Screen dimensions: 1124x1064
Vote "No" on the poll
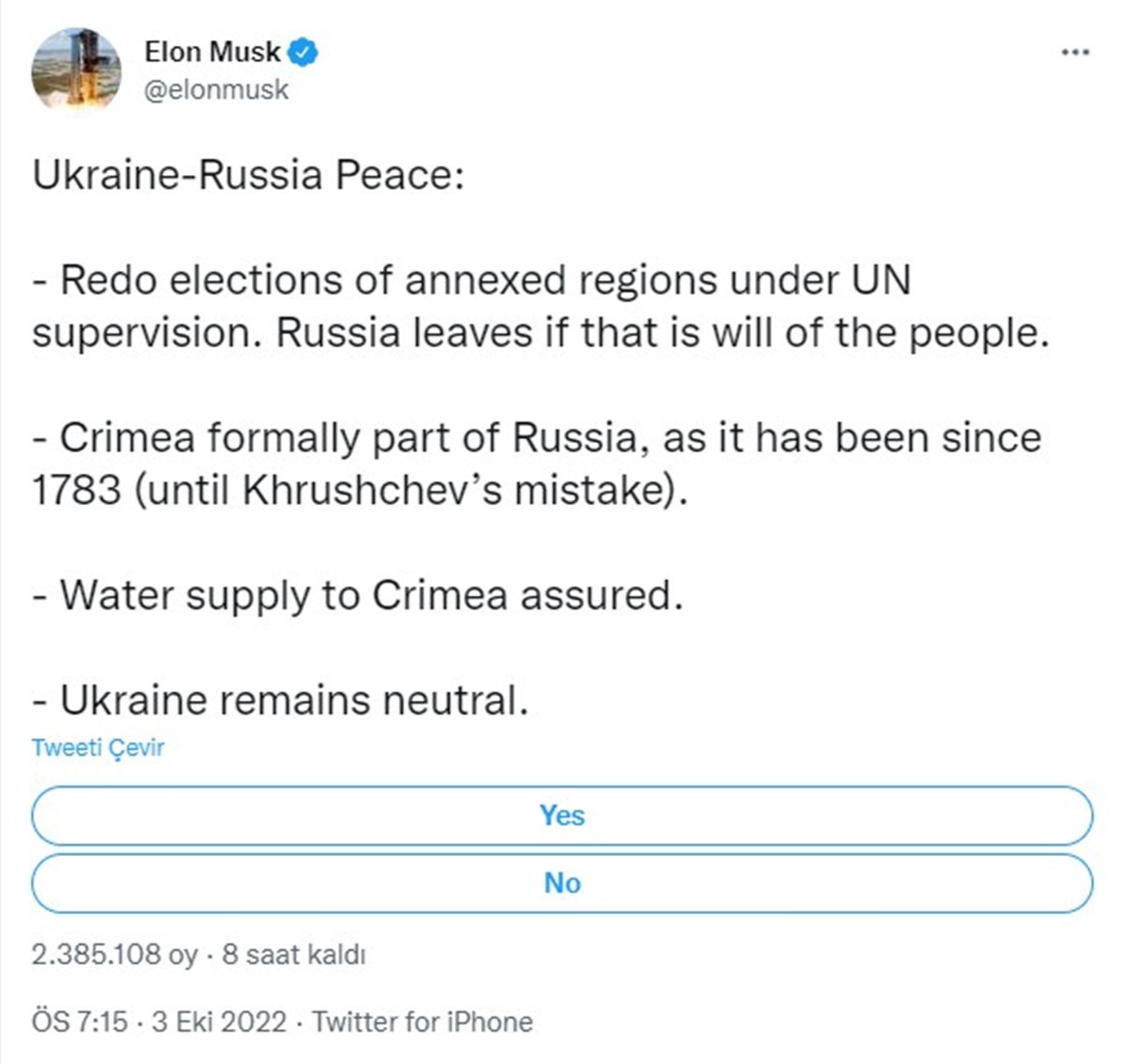(x=562, y=882)
